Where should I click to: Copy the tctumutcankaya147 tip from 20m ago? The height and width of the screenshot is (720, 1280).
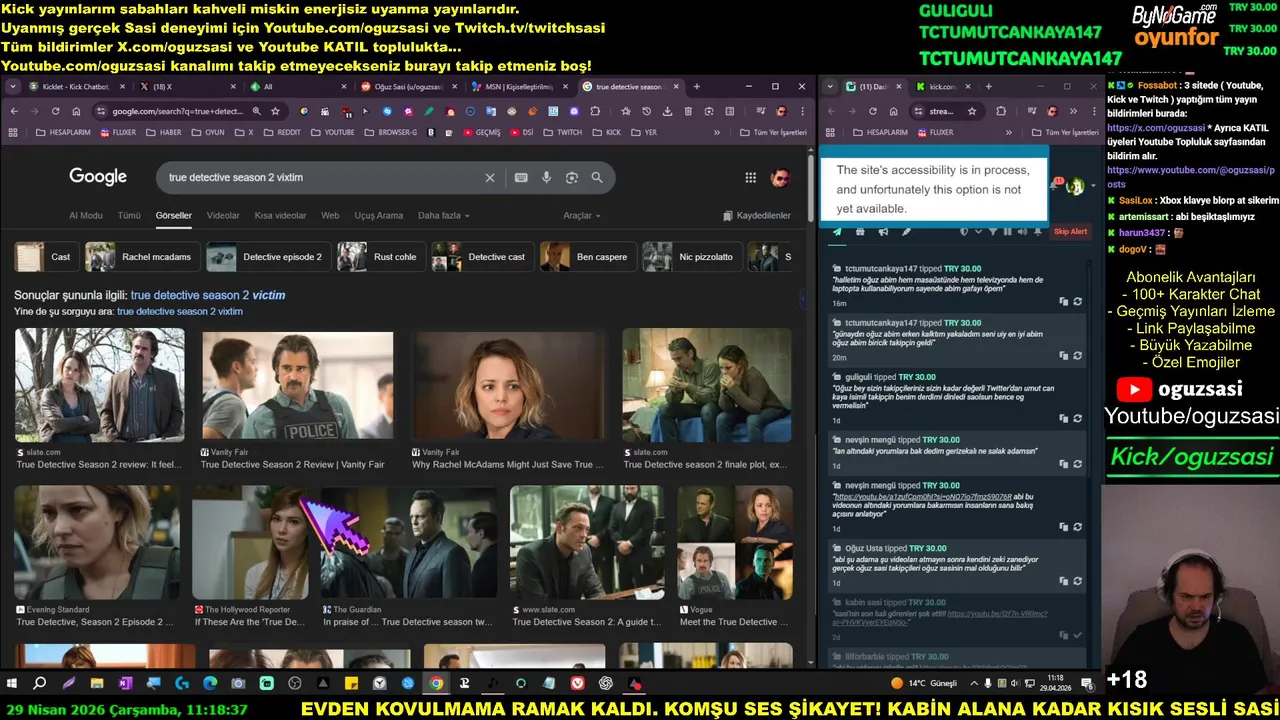(1064, 355)
